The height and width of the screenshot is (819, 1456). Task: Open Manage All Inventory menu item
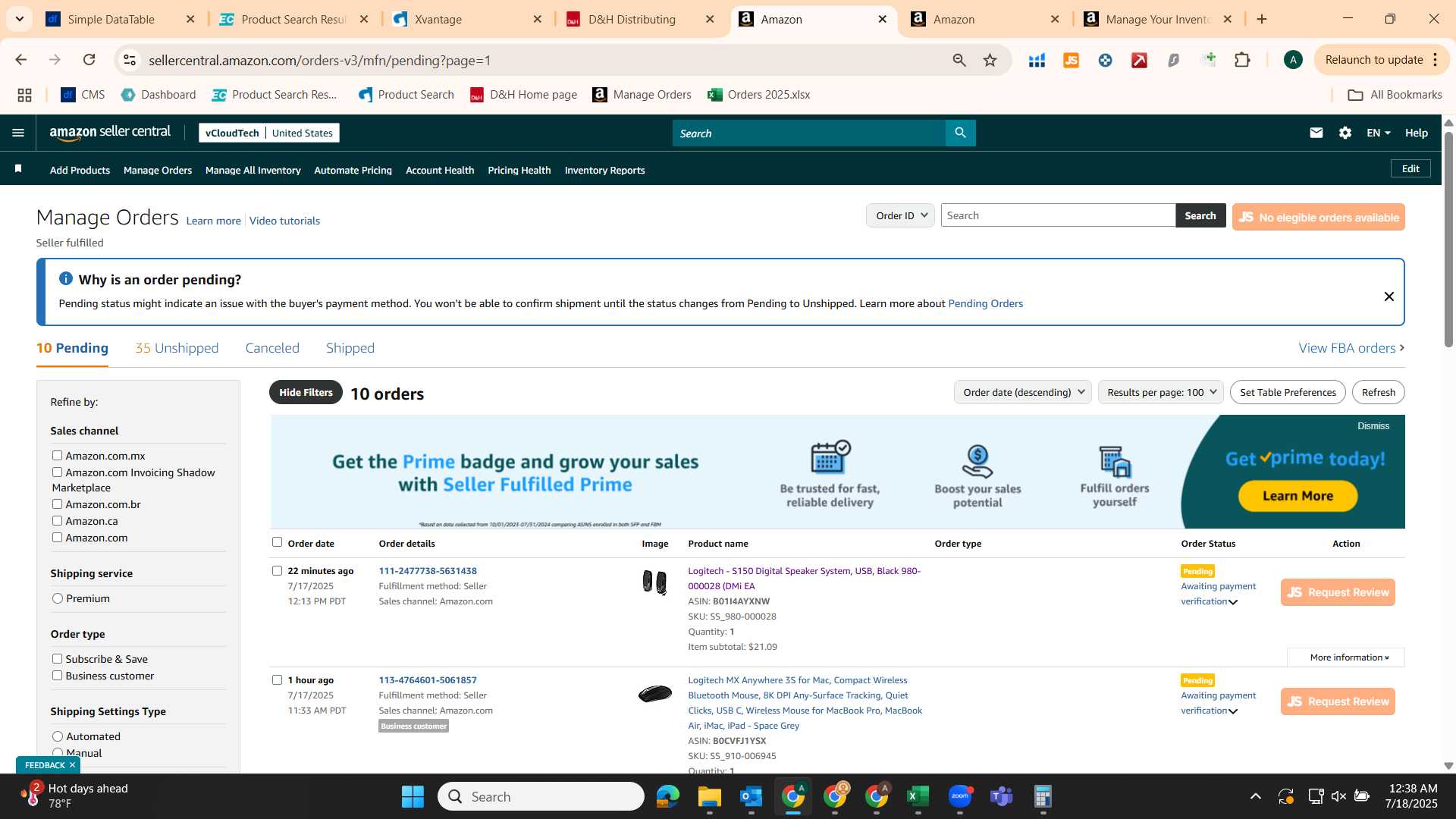coord(253,170)
